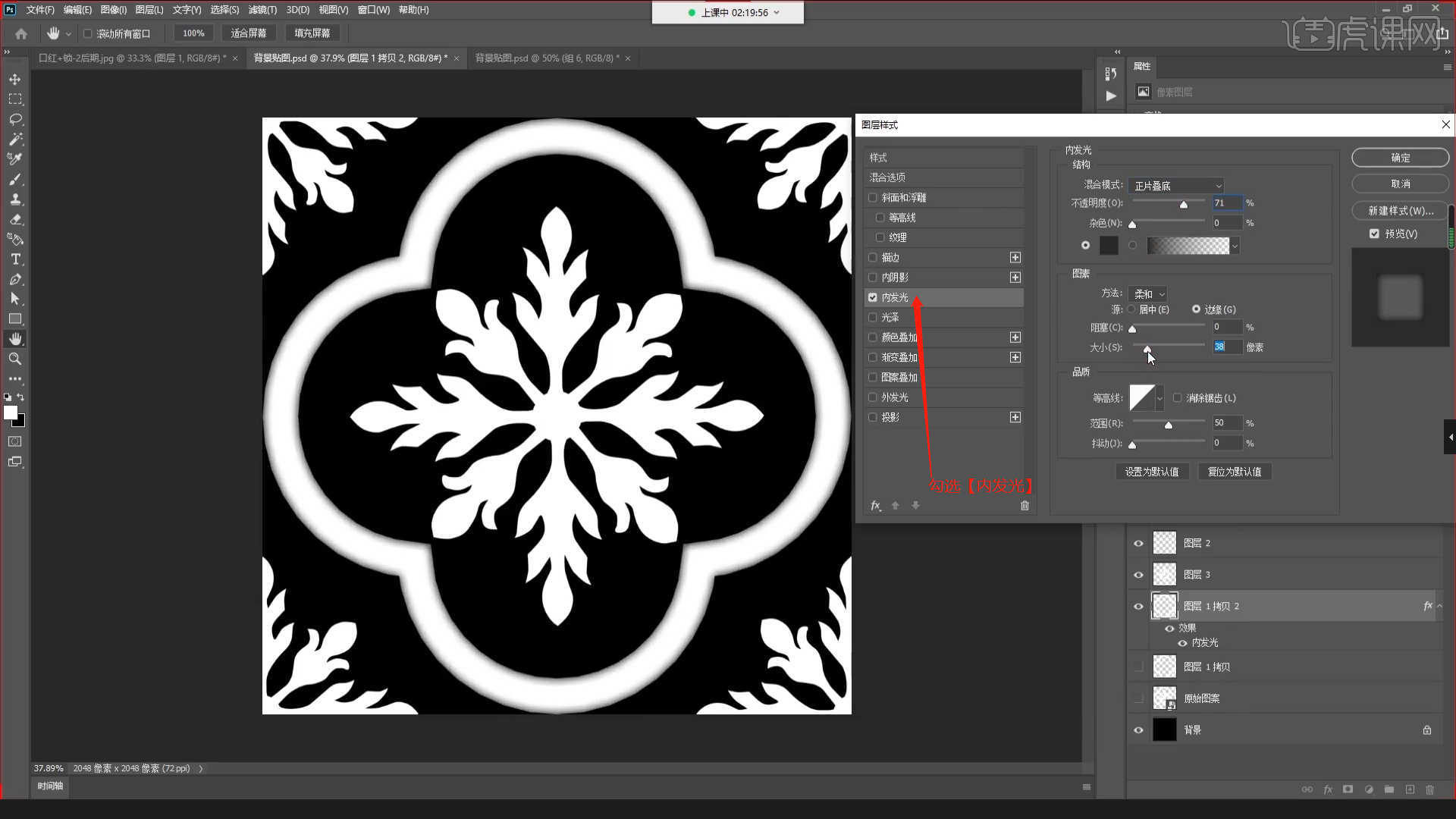Click the 适合屏幕 button
The image size is (1456, 819).
click(249, 33)
